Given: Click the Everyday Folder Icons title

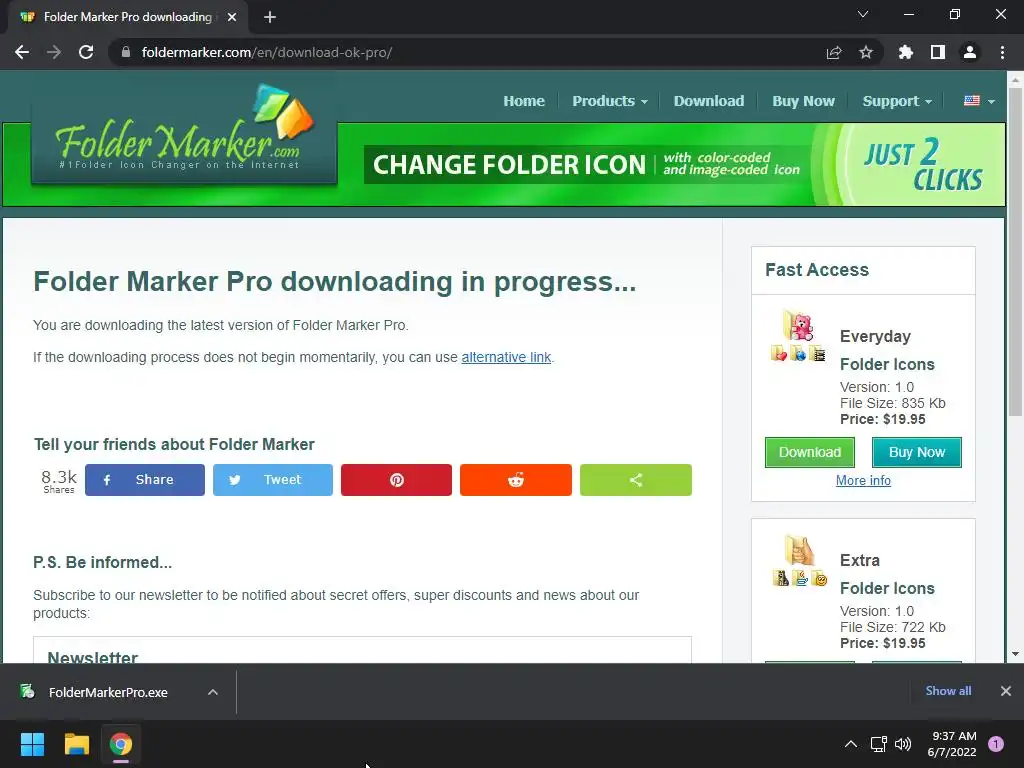Looking at the screenshot, I should click(x=887, y=350).
